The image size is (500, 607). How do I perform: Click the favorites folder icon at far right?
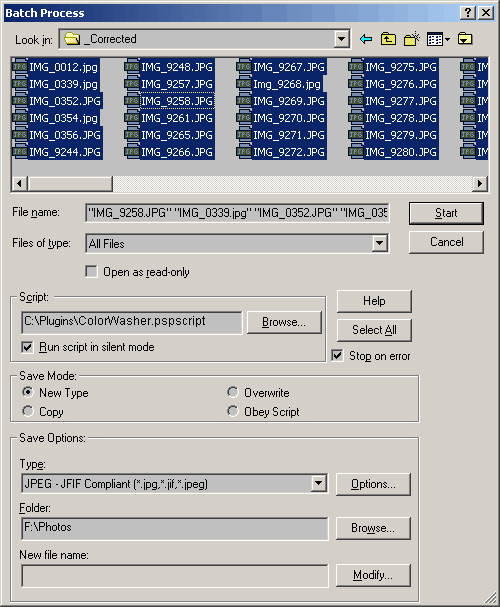tap(465, 39)
